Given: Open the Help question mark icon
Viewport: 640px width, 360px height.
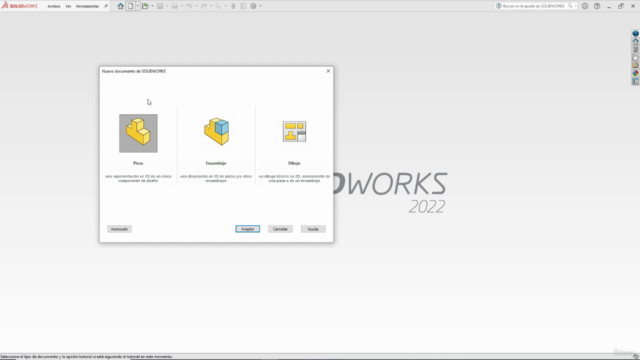Looking at the screenshot, I should tap(597, 6).
